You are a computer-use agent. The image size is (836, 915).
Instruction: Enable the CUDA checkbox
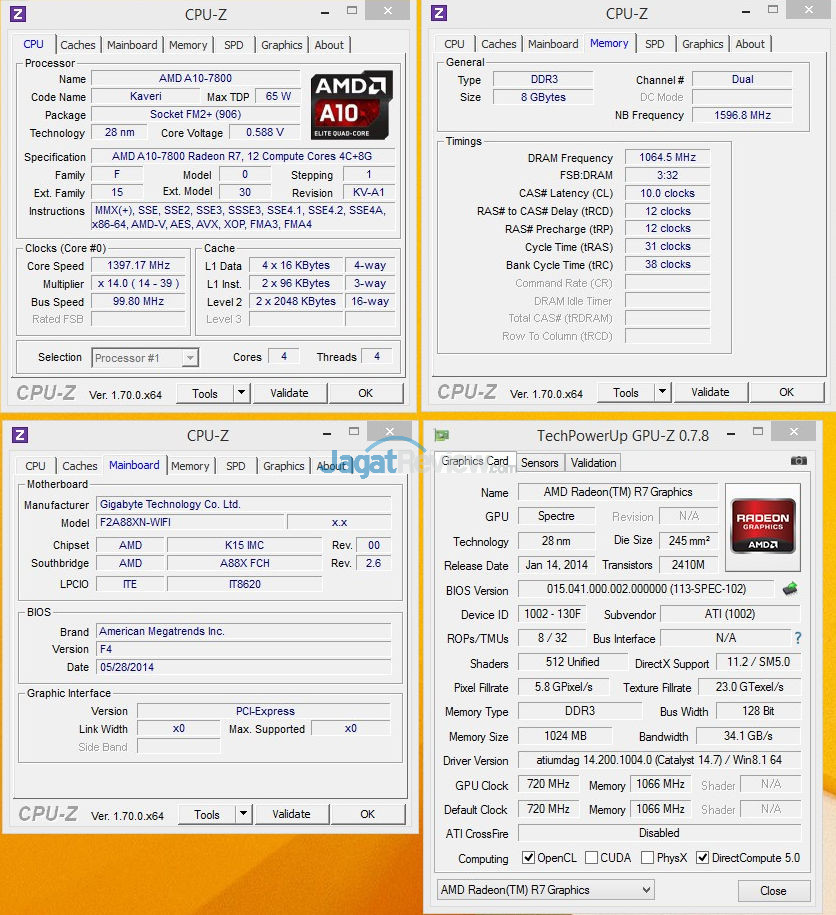(592, 858)
